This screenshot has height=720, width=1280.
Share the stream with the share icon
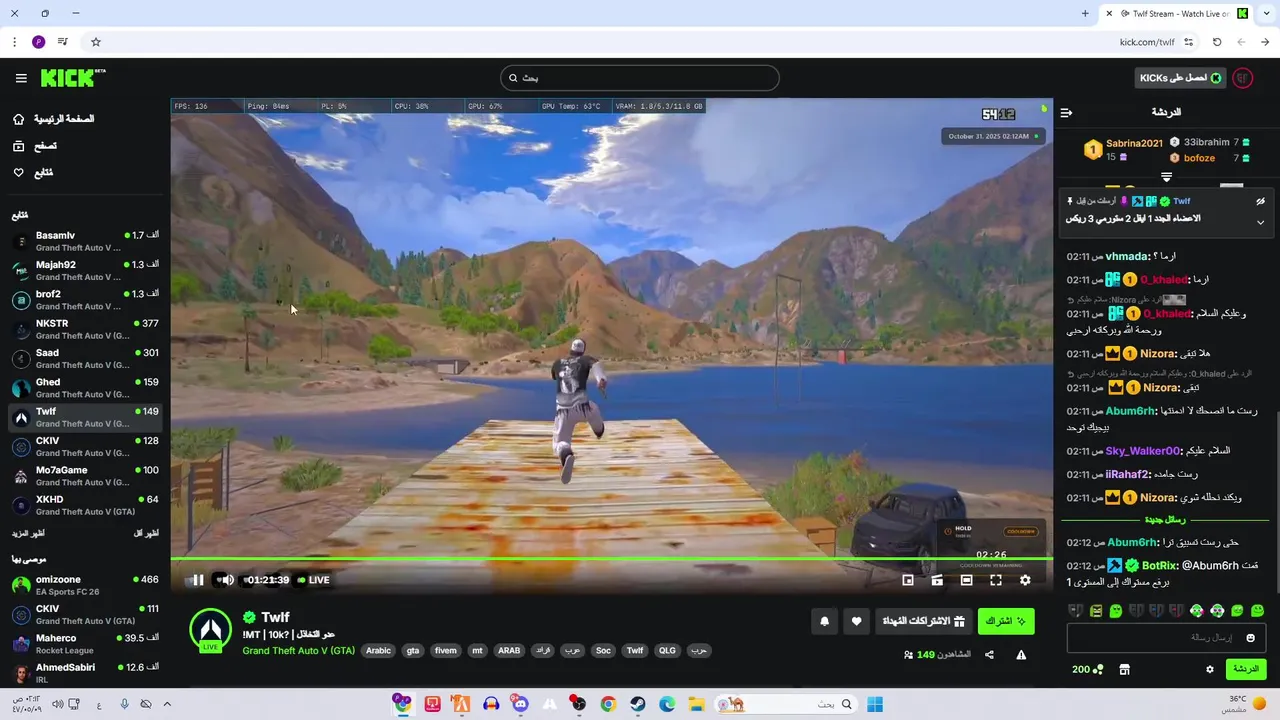pos(989,655)
